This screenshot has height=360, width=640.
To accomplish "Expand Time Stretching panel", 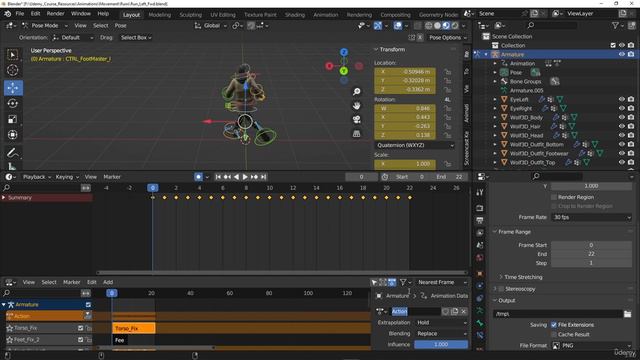I will point(522,277).
